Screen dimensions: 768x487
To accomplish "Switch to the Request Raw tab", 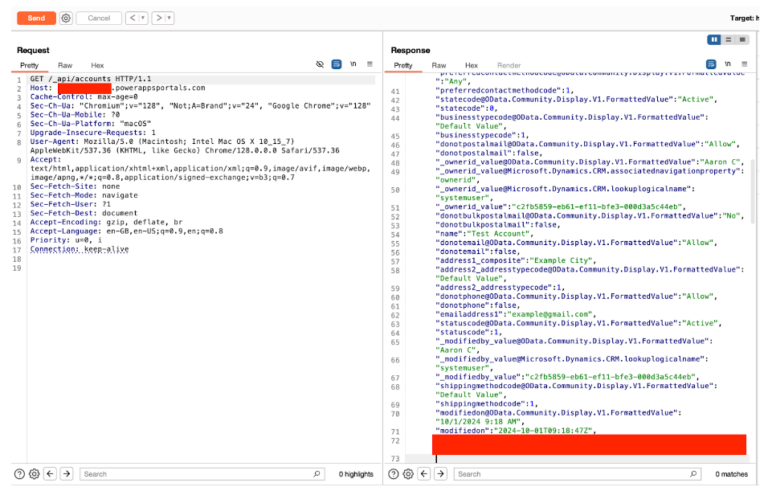I will tap(65, 65).
